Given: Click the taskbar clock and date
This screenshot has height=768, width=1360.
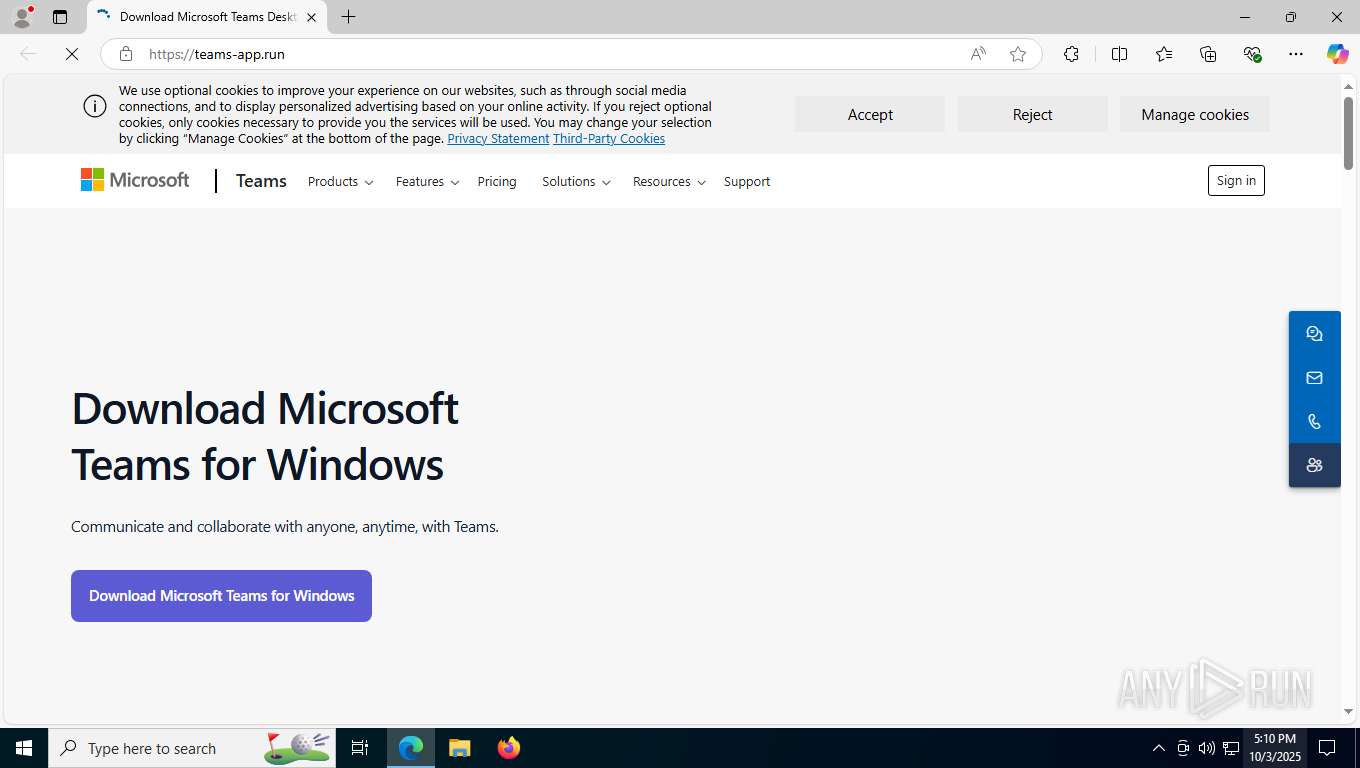Looking at the screenshot, I should (x=1275, y=748).
